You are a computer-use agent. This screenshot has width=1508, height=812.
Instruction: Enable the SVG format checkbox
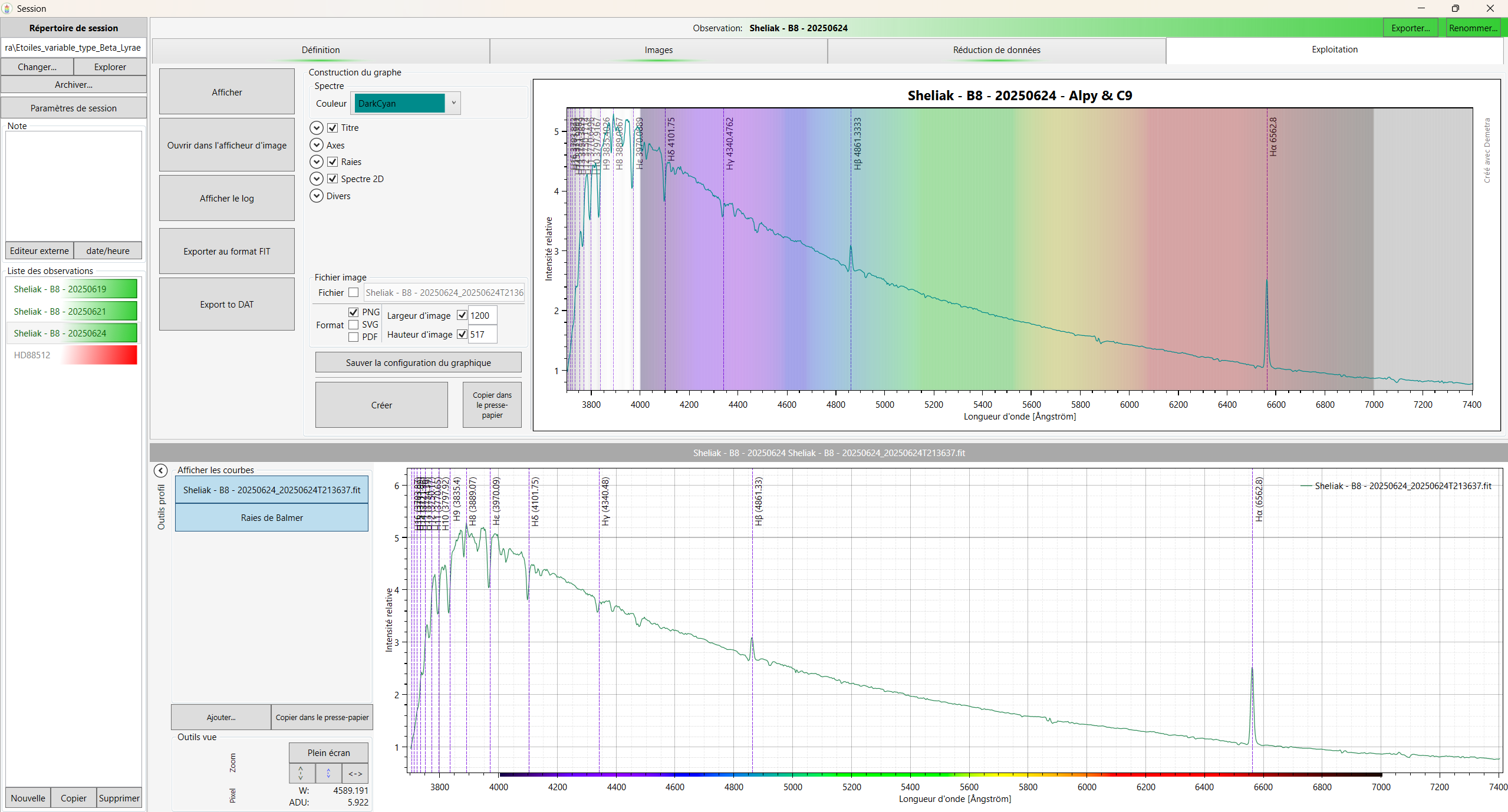pyautogui.click(x=353, y=325)
